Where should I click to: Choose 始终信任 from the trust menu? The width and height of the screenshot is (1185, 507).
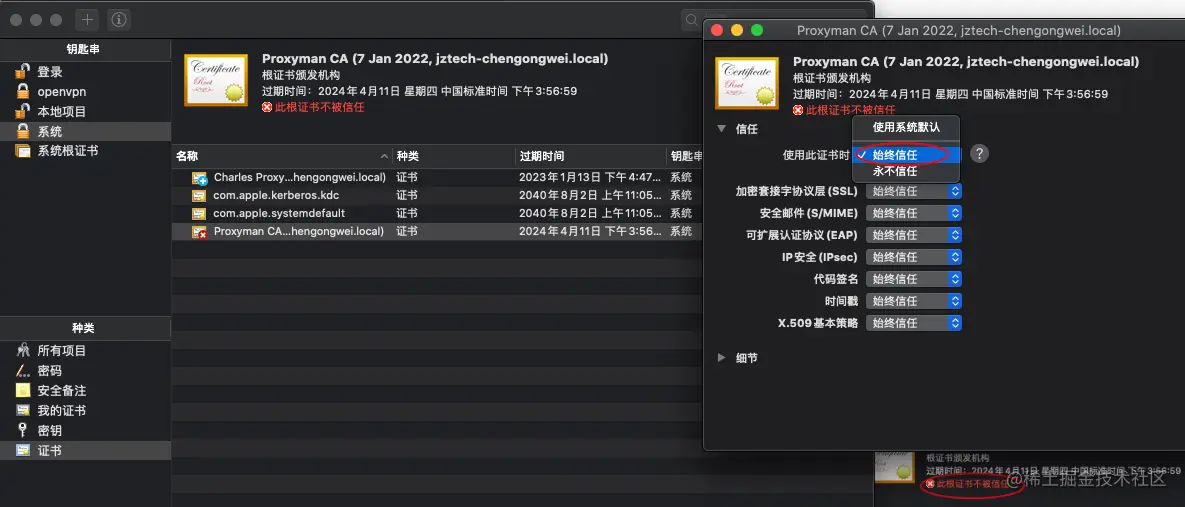click(906, 155)
